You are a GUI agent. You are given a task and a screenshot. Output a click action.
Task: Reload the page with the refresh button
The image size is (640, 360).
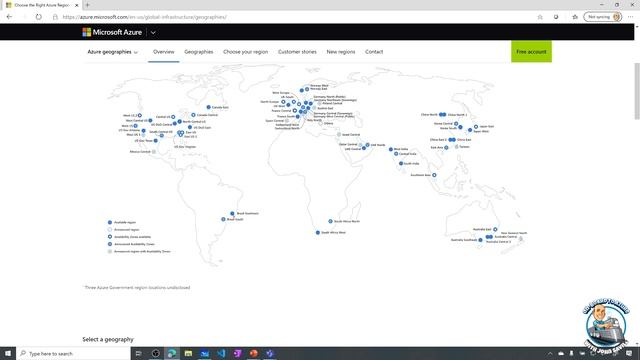tap(38, 17)
